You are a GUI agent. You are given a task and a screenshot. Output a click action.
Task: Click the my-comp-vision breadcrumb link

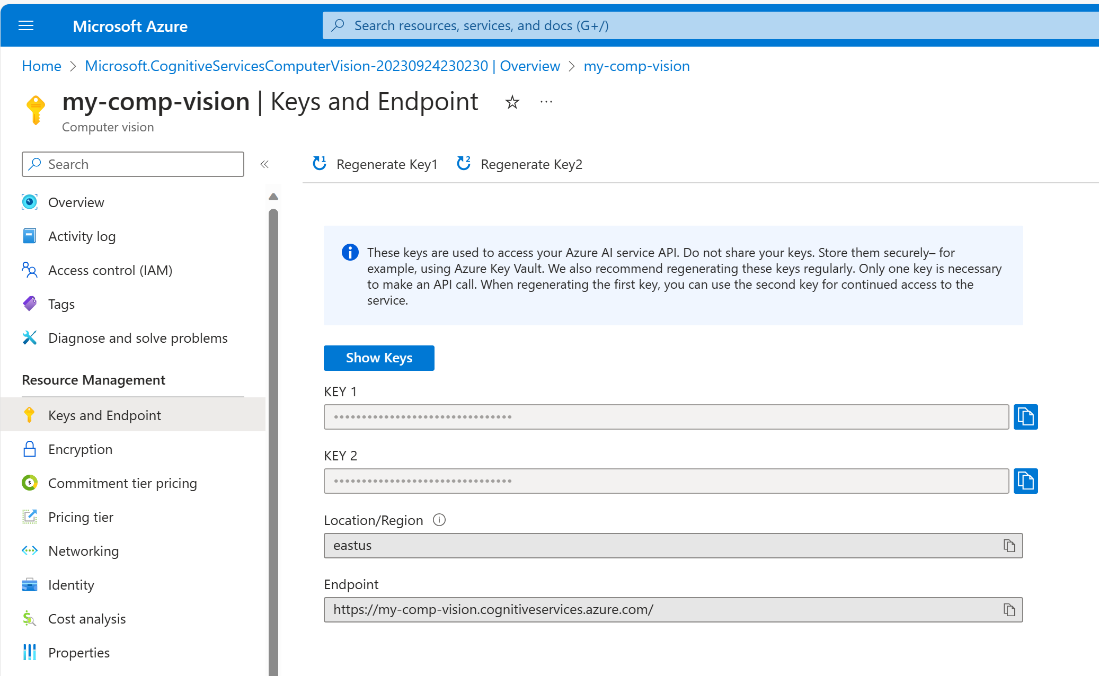coord(636,66)
